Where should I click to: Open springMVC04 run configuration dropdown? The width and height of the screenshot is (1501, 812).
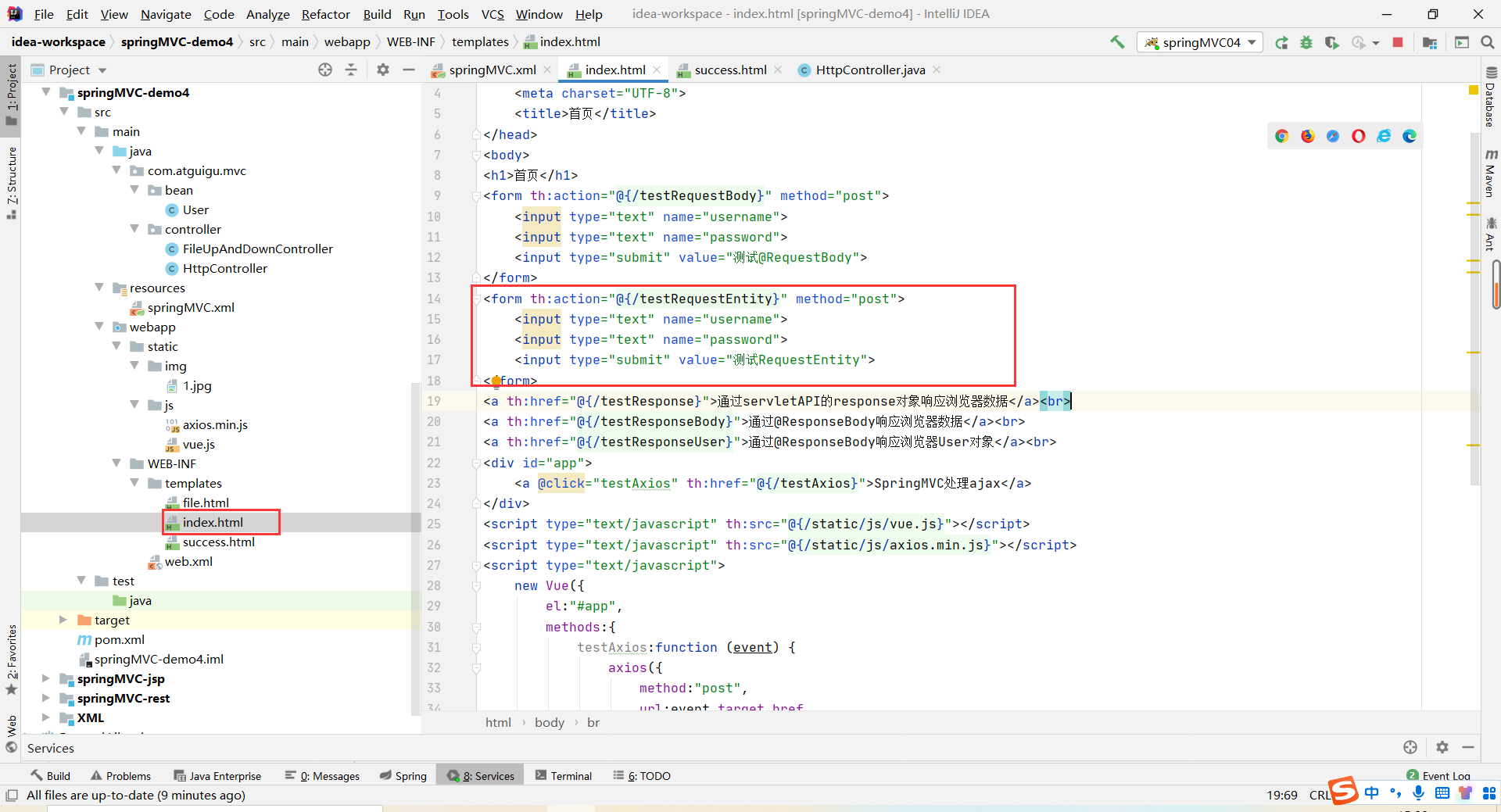coord(1200,42)
